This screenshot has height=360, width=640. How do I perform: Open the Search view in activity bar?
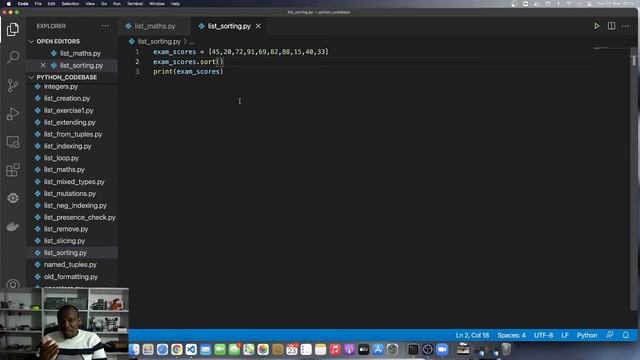click(13, 57)
